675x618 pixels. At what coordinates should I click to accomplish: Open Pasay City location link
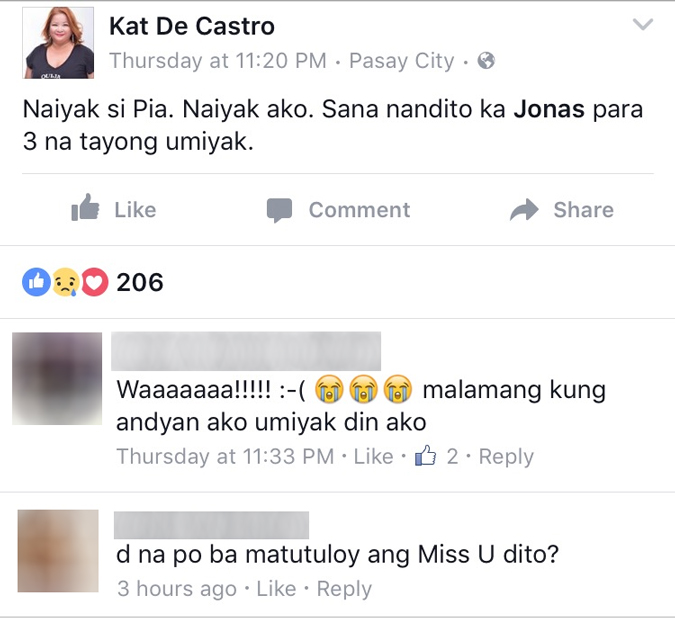pos(401,61)
